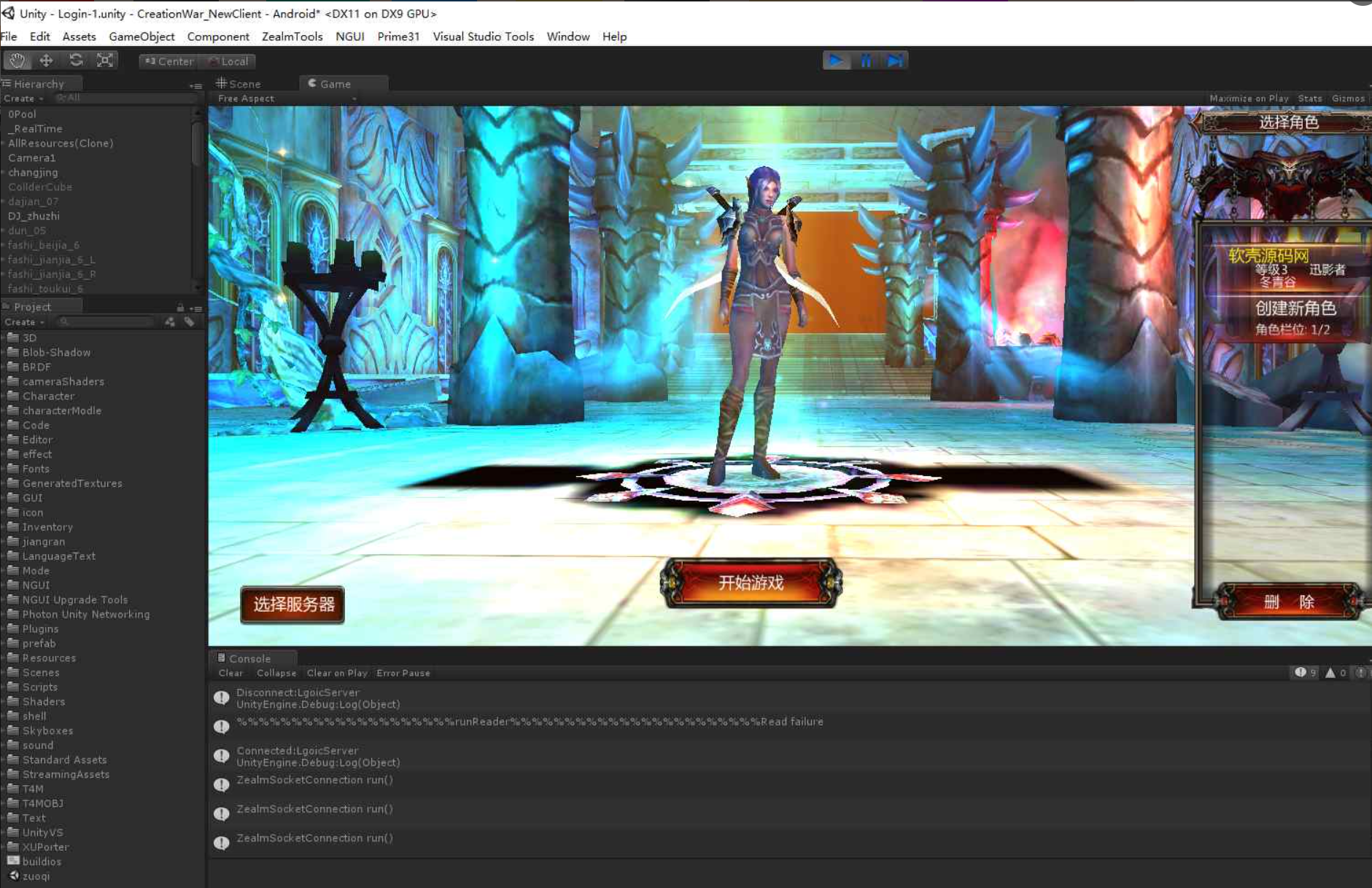Expand the 3D folder
The height and width of the screenshot is (888, 1372).
pos(4,338)
